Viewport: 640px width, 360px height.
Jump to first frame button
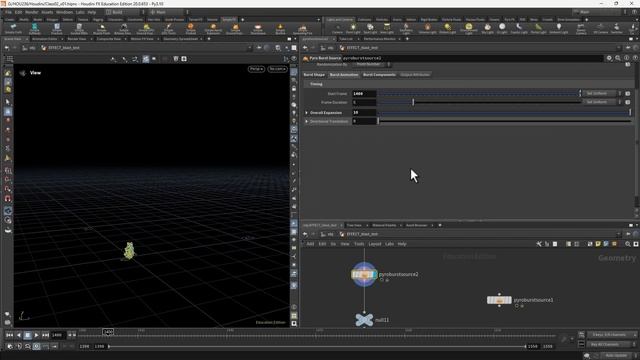9,336
